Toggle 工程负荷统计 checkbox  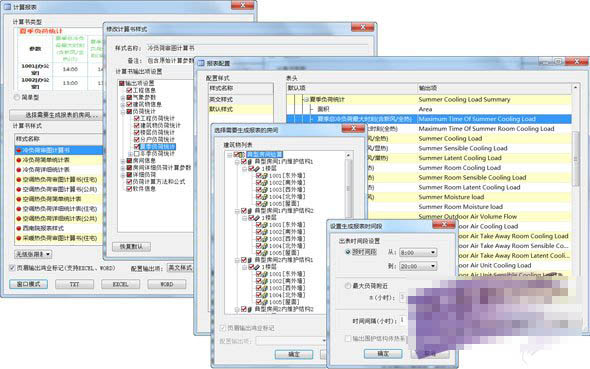[x=137, y=118]
